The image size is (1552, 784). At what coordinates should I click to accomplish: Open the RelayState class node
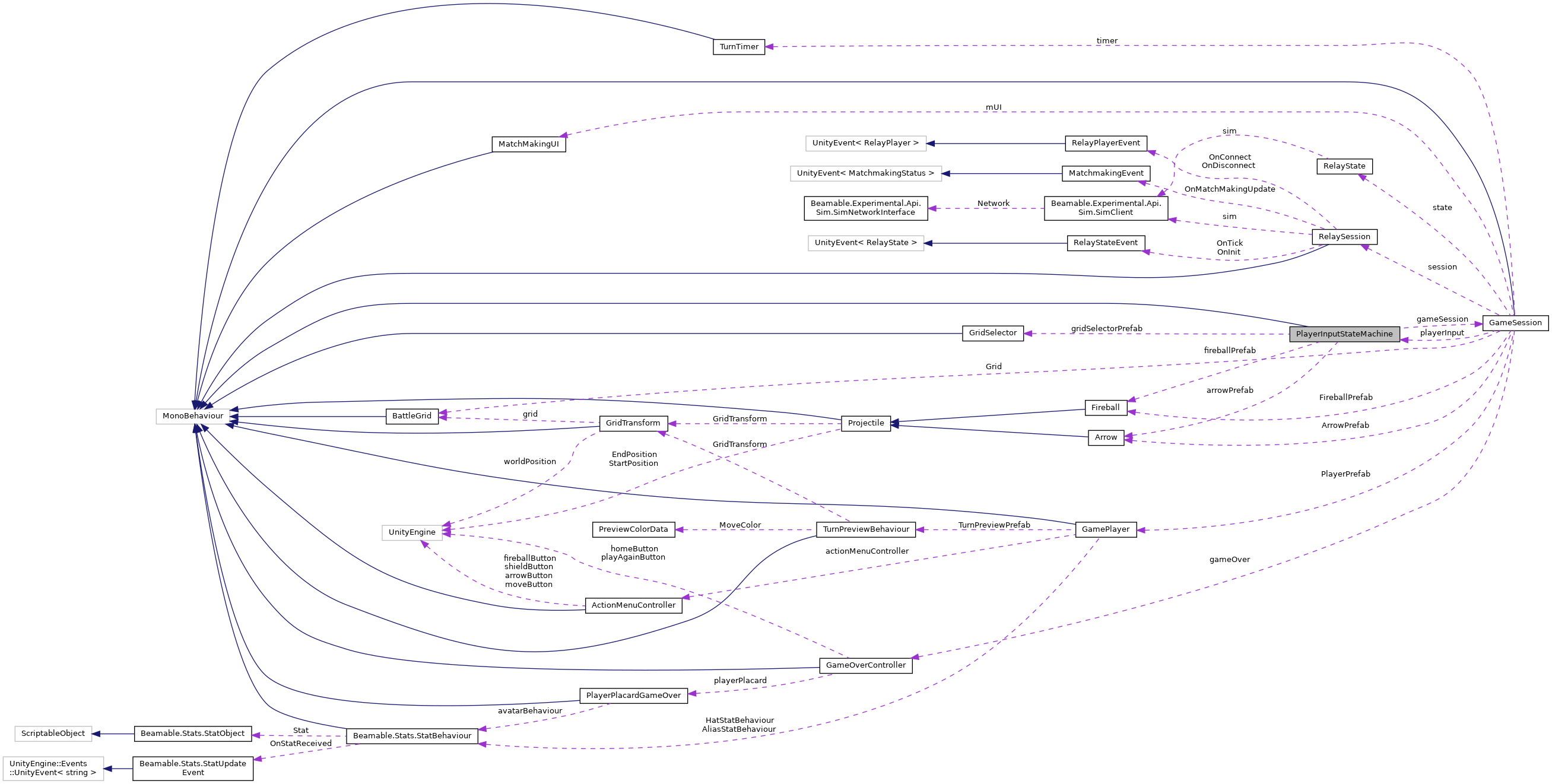pyautogui.click(x=1345, y=166)
